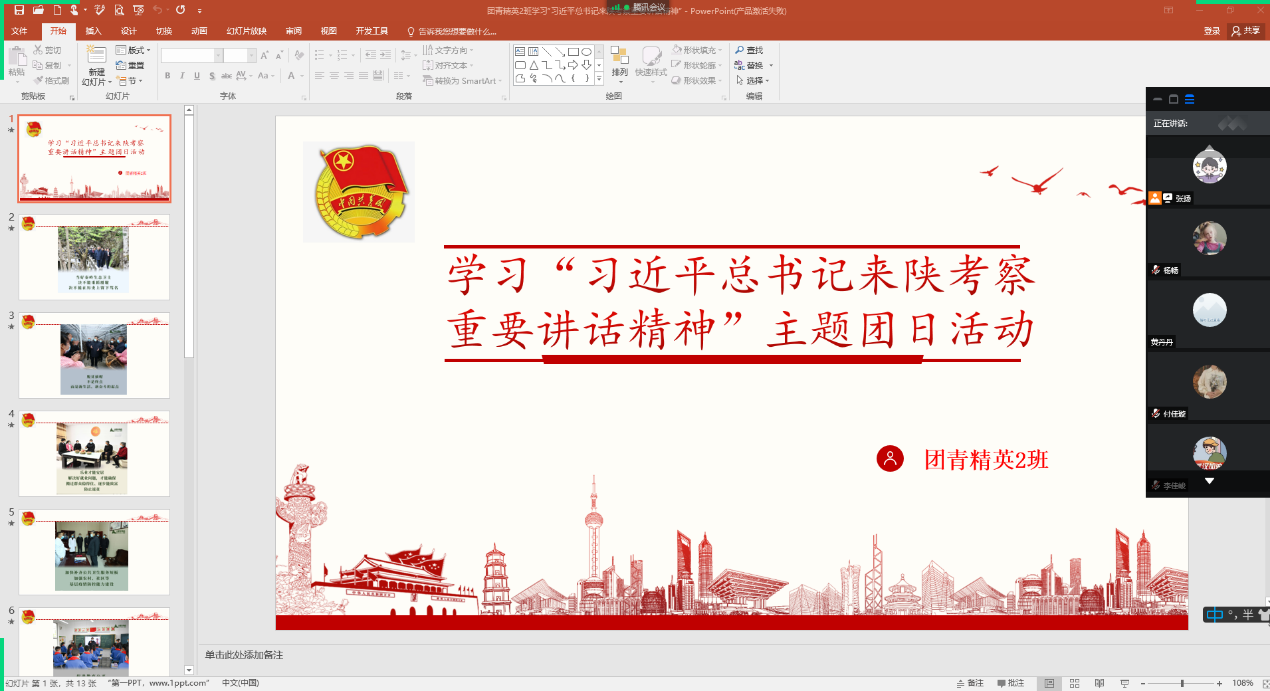Switch to Developer (开发工具) tab
This screenshot has width=1270, height=691.
coord(372,31)
